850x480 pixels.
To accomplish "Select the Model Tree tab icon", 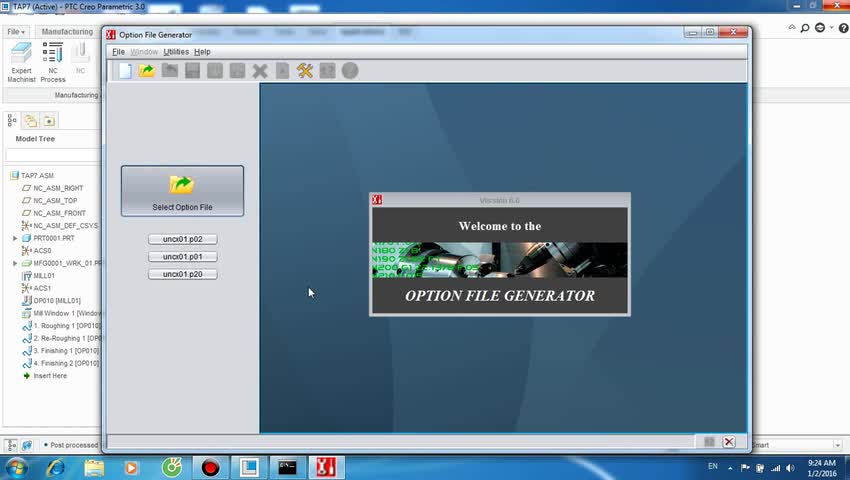I will click(12, 120).
